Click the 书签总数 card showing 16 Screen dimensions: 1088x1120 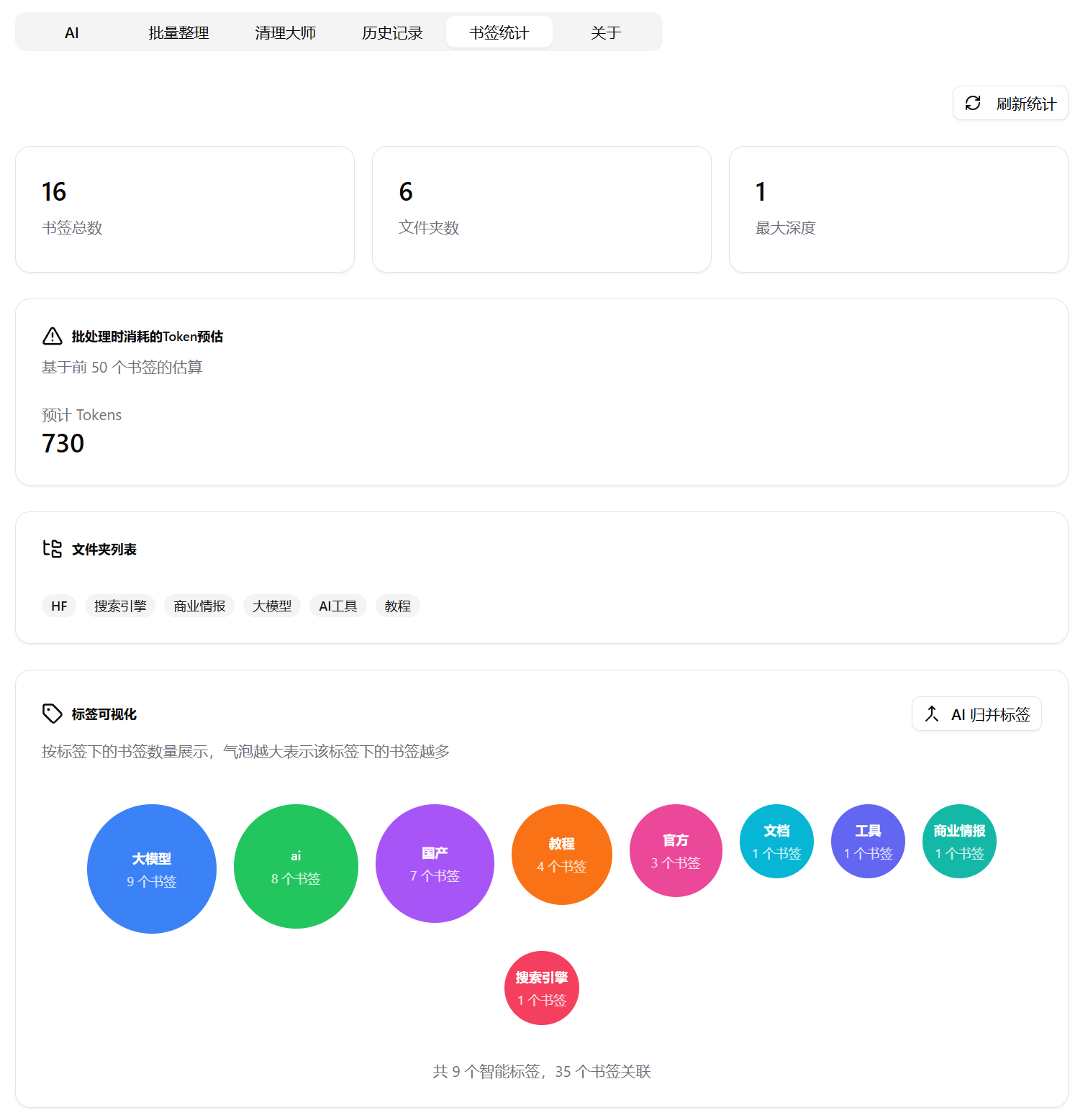(185, 209)
